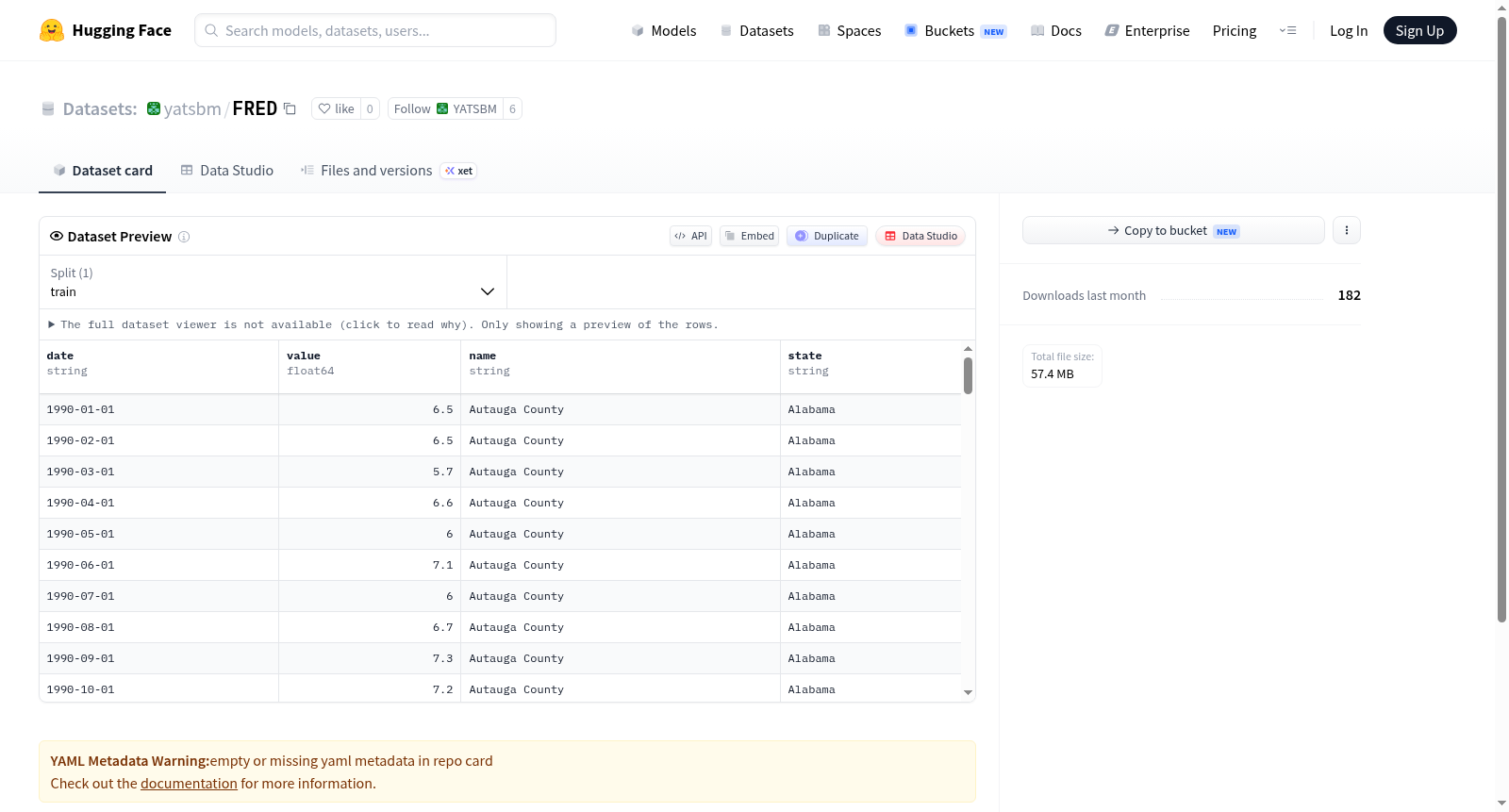This screenshot has height=812, width=1509.
Task: Open the Split train dropdown
Action: (x=273, y=282)
